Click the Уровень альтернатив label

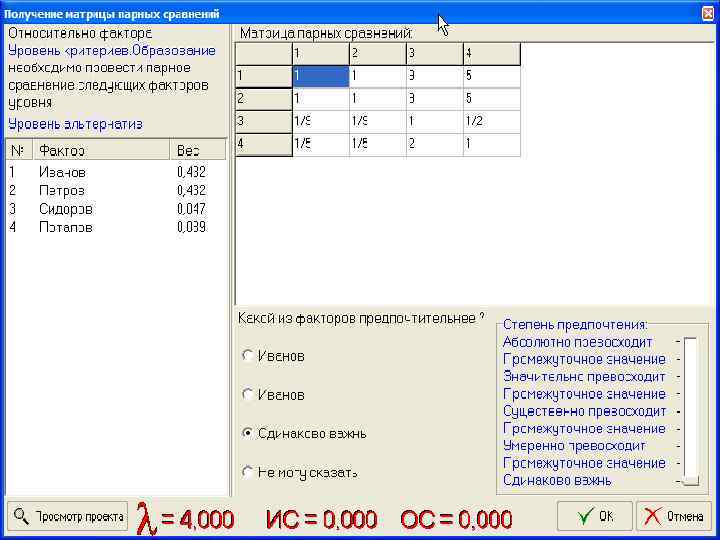(x=75, y=124)
